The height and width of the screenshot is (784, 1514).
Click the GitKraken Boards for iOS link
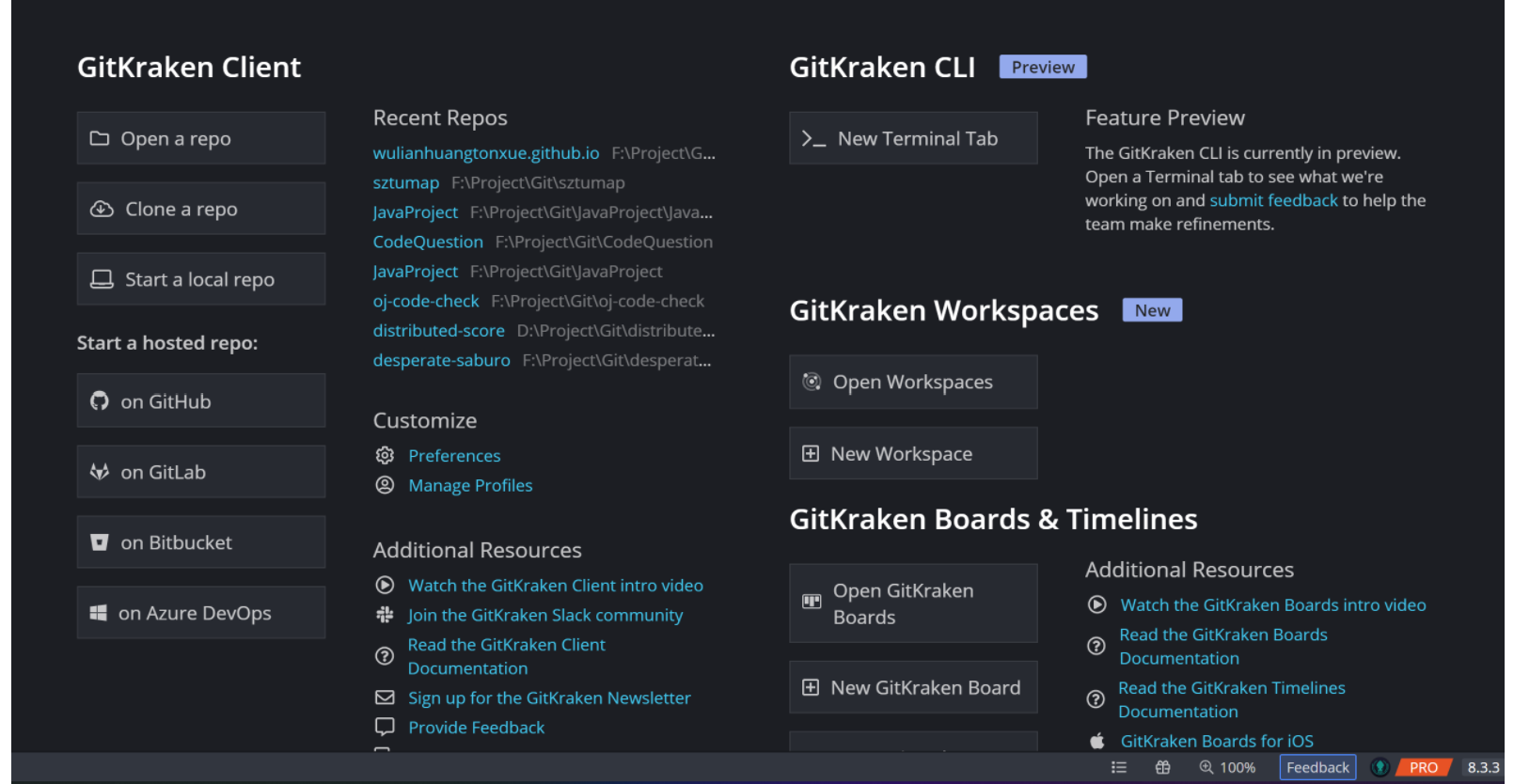1217,741
